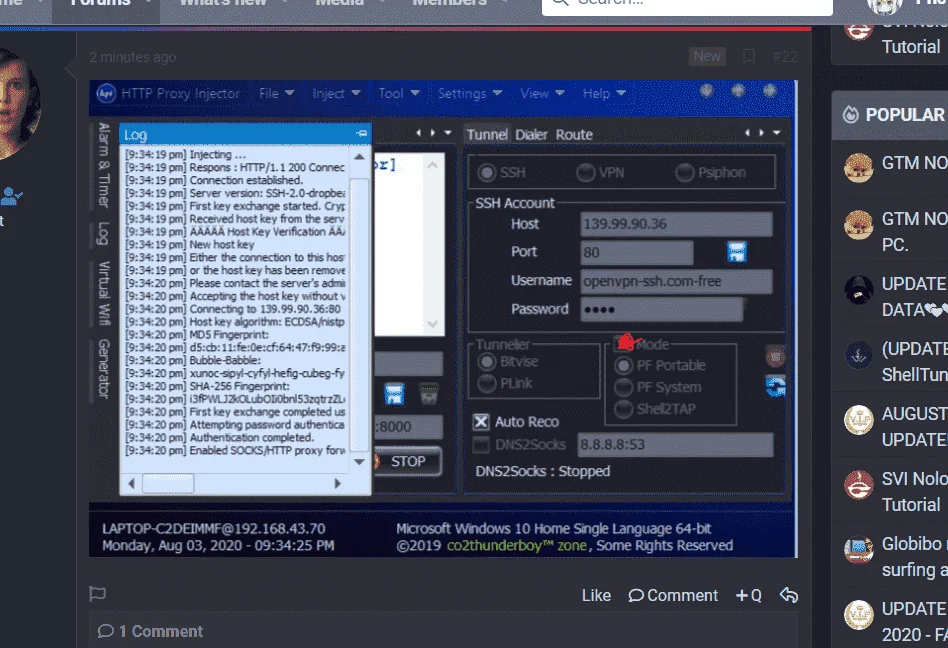
Task: Open the Tool menu
Action: coord(398,93)
